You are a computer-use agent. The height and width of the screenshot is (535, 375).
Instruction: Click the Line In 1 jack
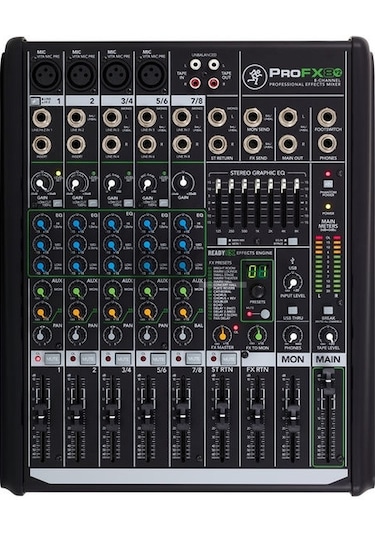pyautogui.click(x=42, y=118)
